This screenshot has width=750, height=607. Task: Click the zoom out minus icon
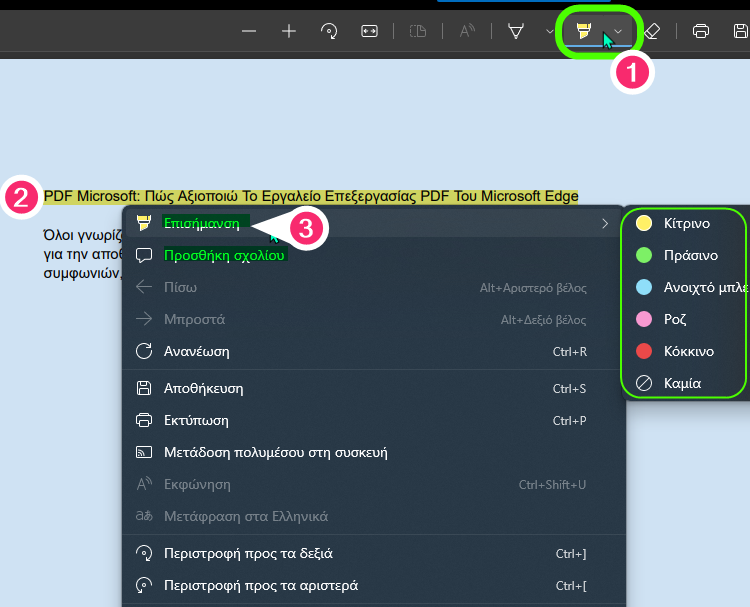click(x=249, y=31)
